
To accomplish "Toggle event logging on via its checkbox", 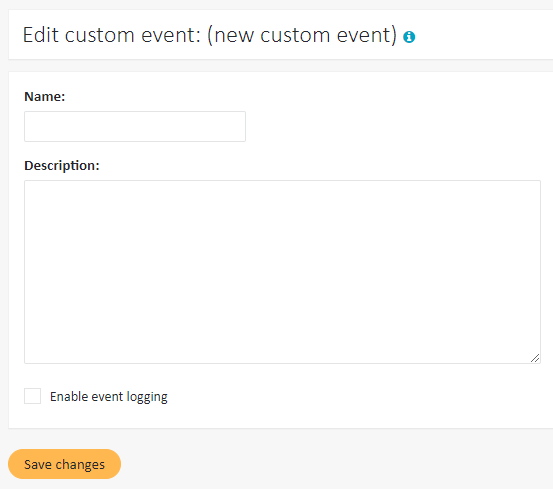I will (x=32, y=396).
